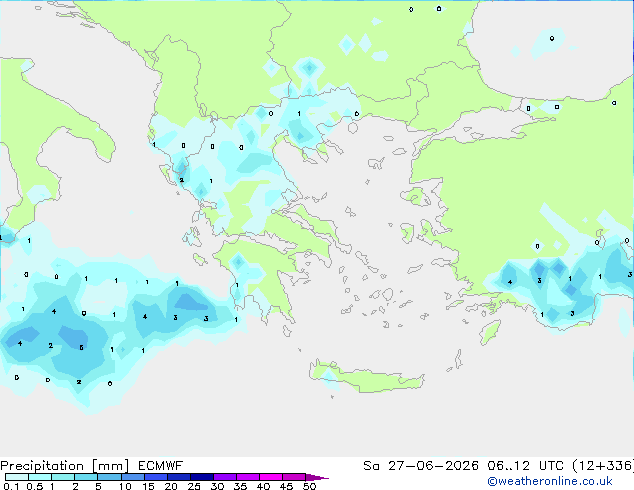Click the 'Sa 27-06-2026' date text
The width and height of the screenshot is (634, 490).
[421, 466]
